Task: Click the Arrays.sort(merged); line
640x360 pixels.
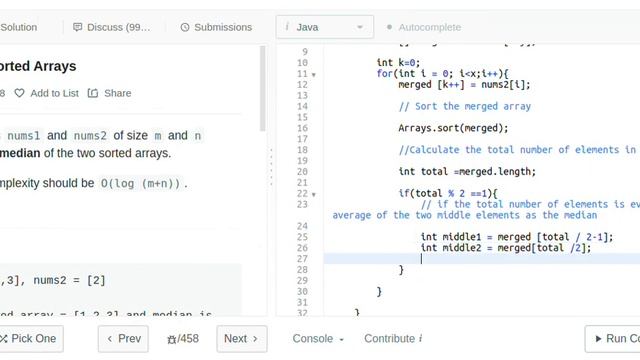Action: tap(453, 128)
